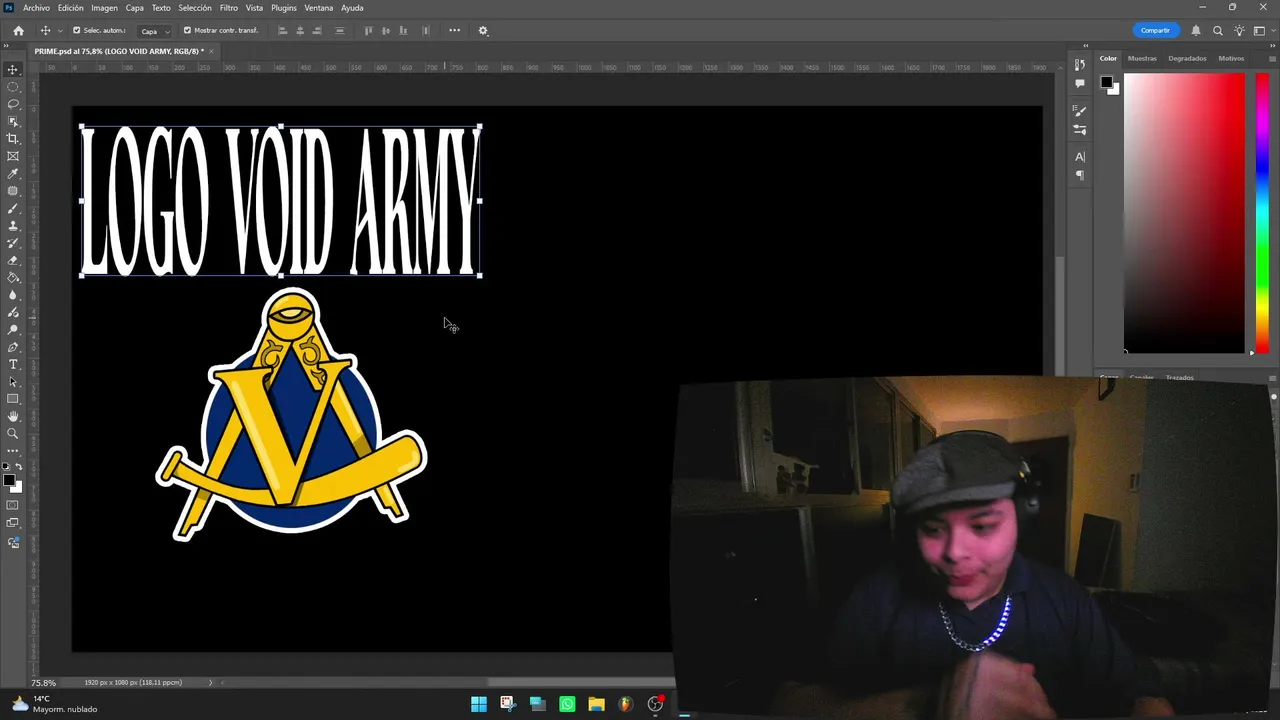Select the Rectangle shape tool
This screenshot has height=720, width=1280.
(13, 399)
